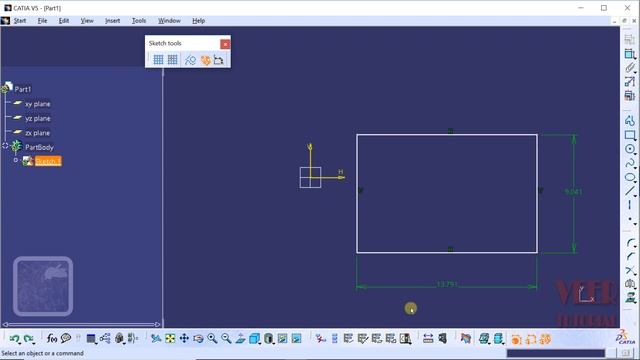Click the tree scrollbar right arrow

point(158,324)
